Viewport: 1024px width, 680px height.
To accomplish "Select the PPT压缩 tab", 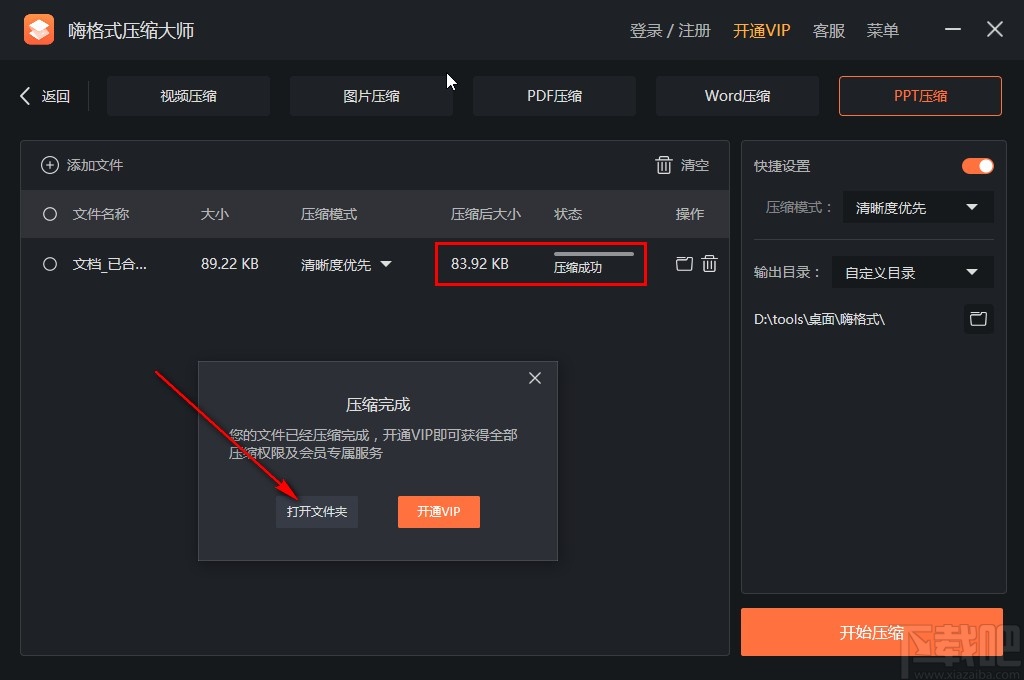I will pos(920,96).
